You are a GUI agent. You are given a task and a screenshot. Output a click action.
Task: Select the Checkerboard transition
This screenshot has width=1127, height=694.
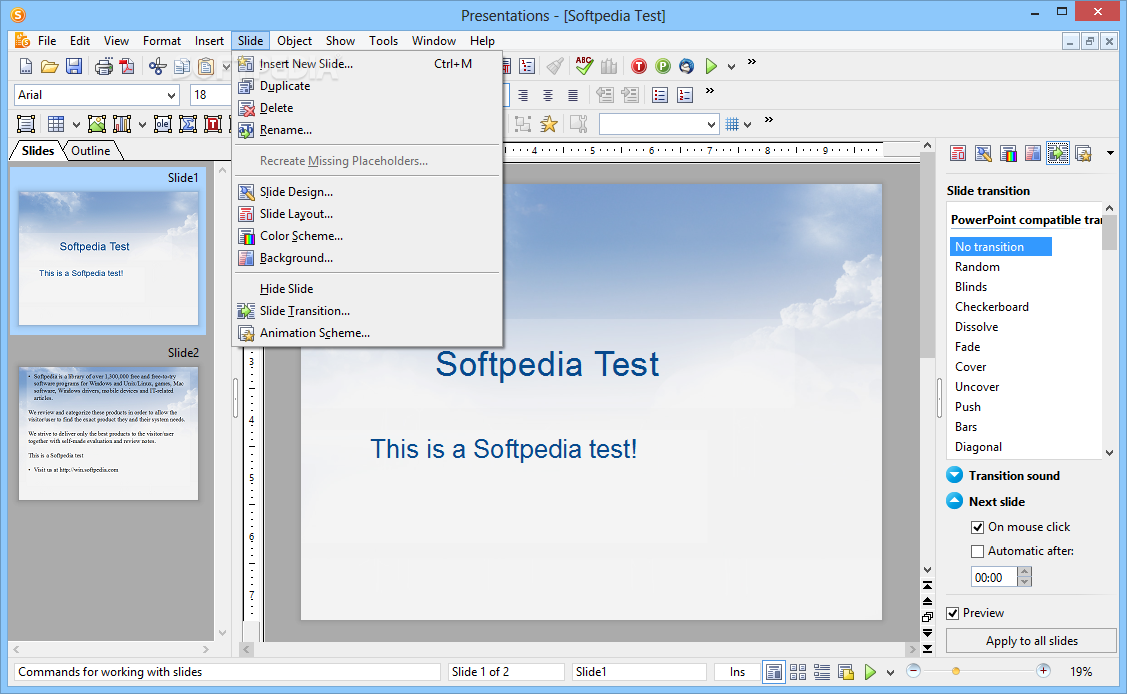(991, 307)
